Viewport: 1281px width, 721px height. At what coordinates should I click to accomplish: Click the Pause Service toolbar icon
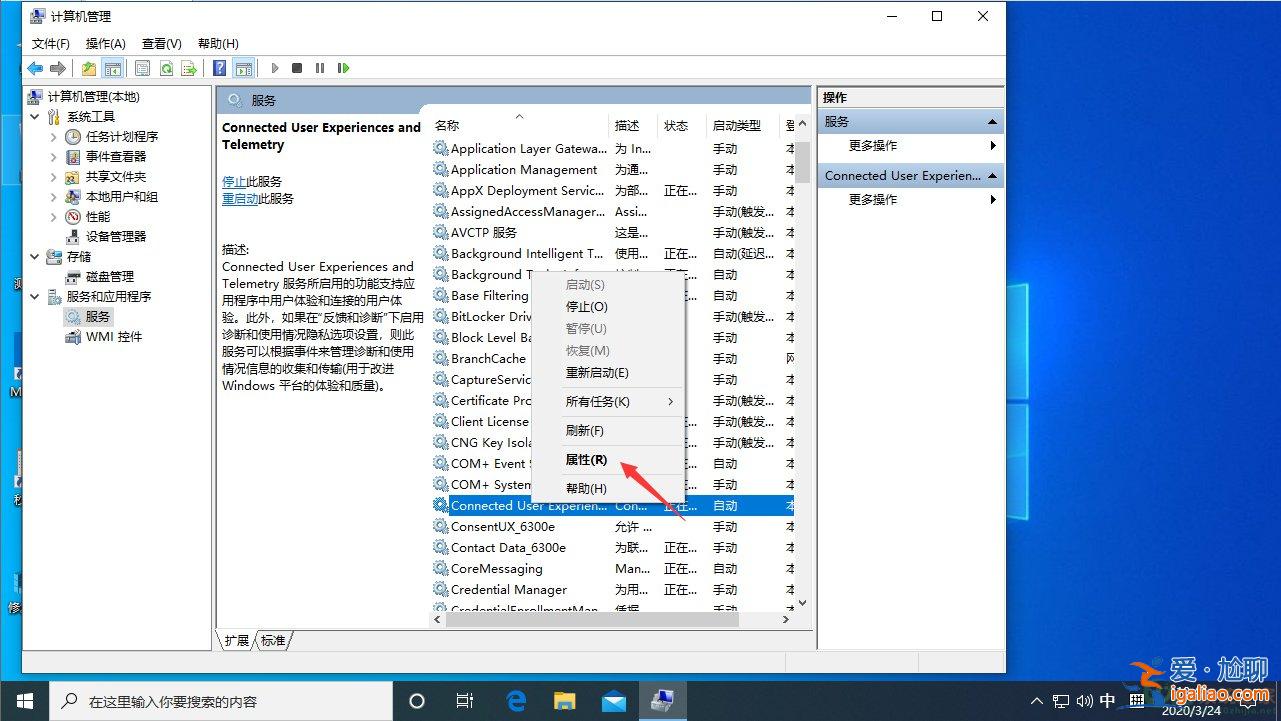(x=320, y=67)
